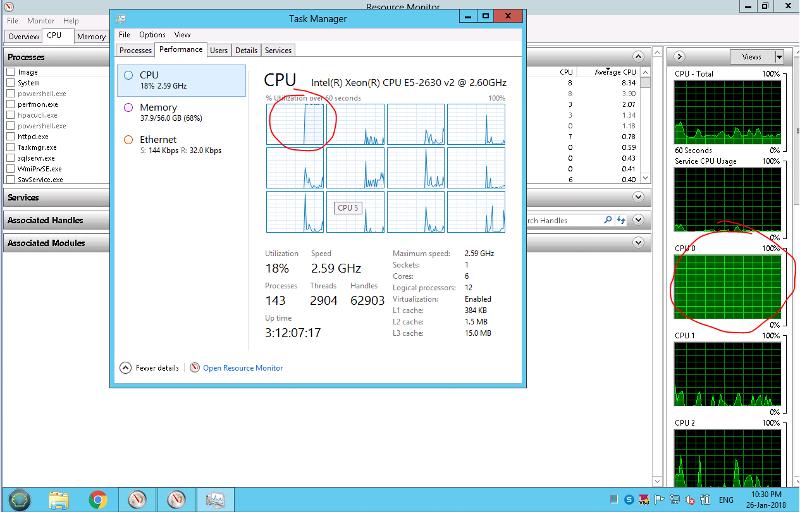
Task: Launch Google Chrome from the taskbar
Action: (x=98, y=500)
